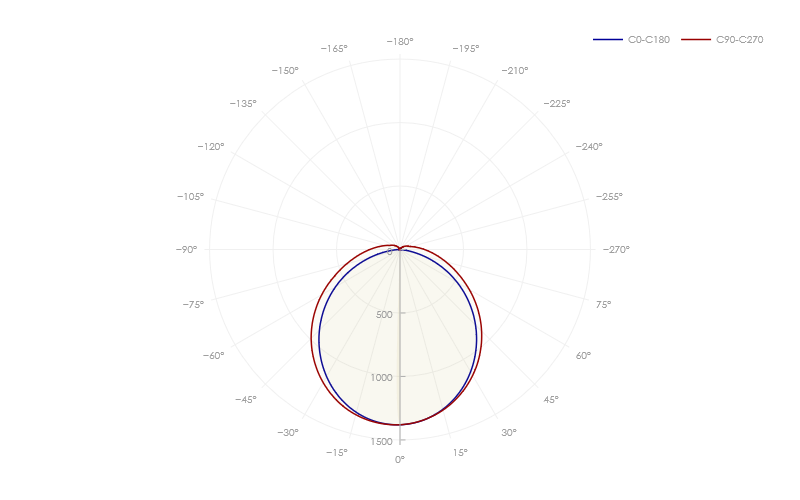Click the negative −45° angle label
The height and width of the screenshot is (500, 800).
[x=245, y=399]
